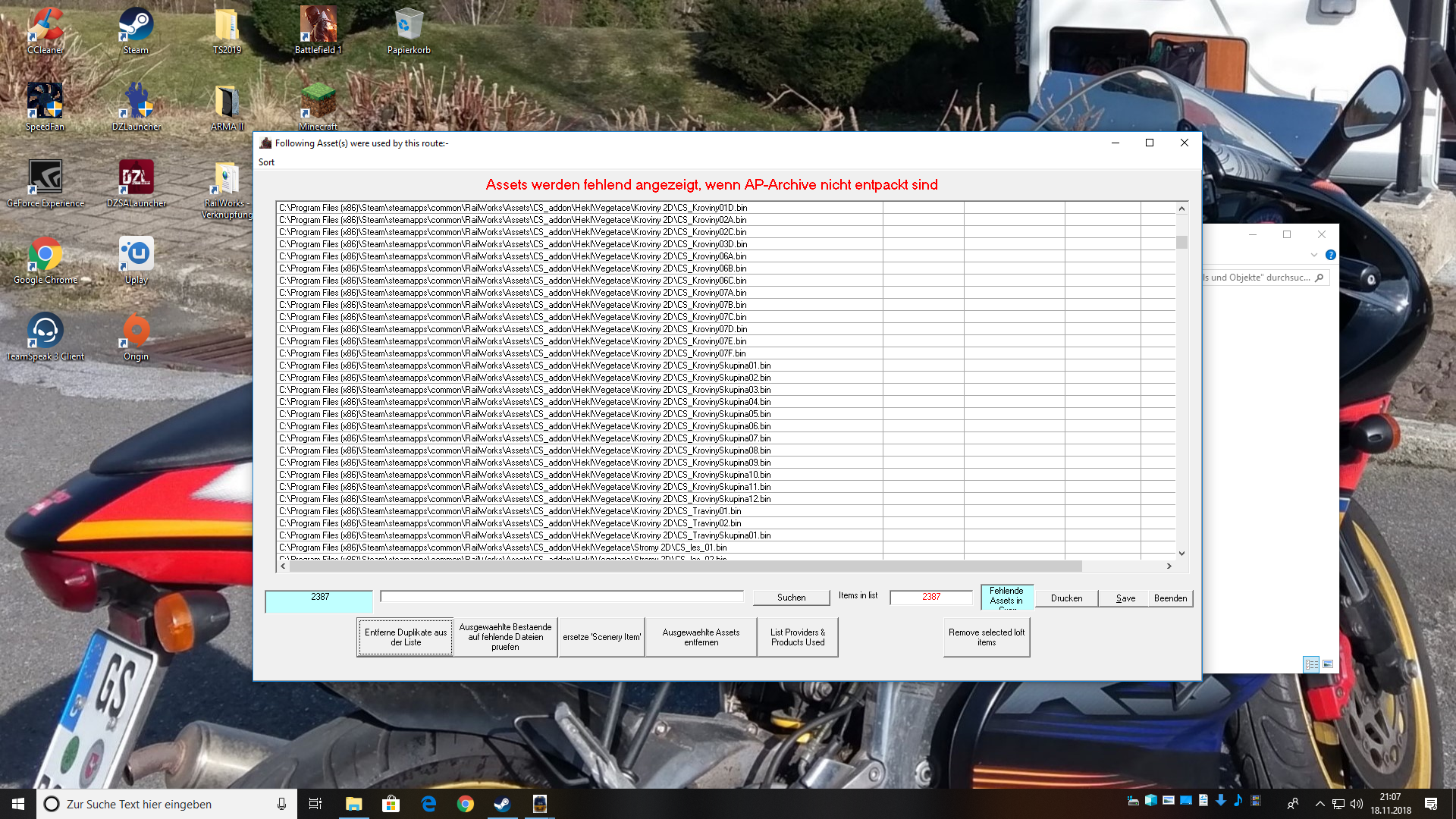
Task: Open File Explorer from the taskbar
Action: 354,804
